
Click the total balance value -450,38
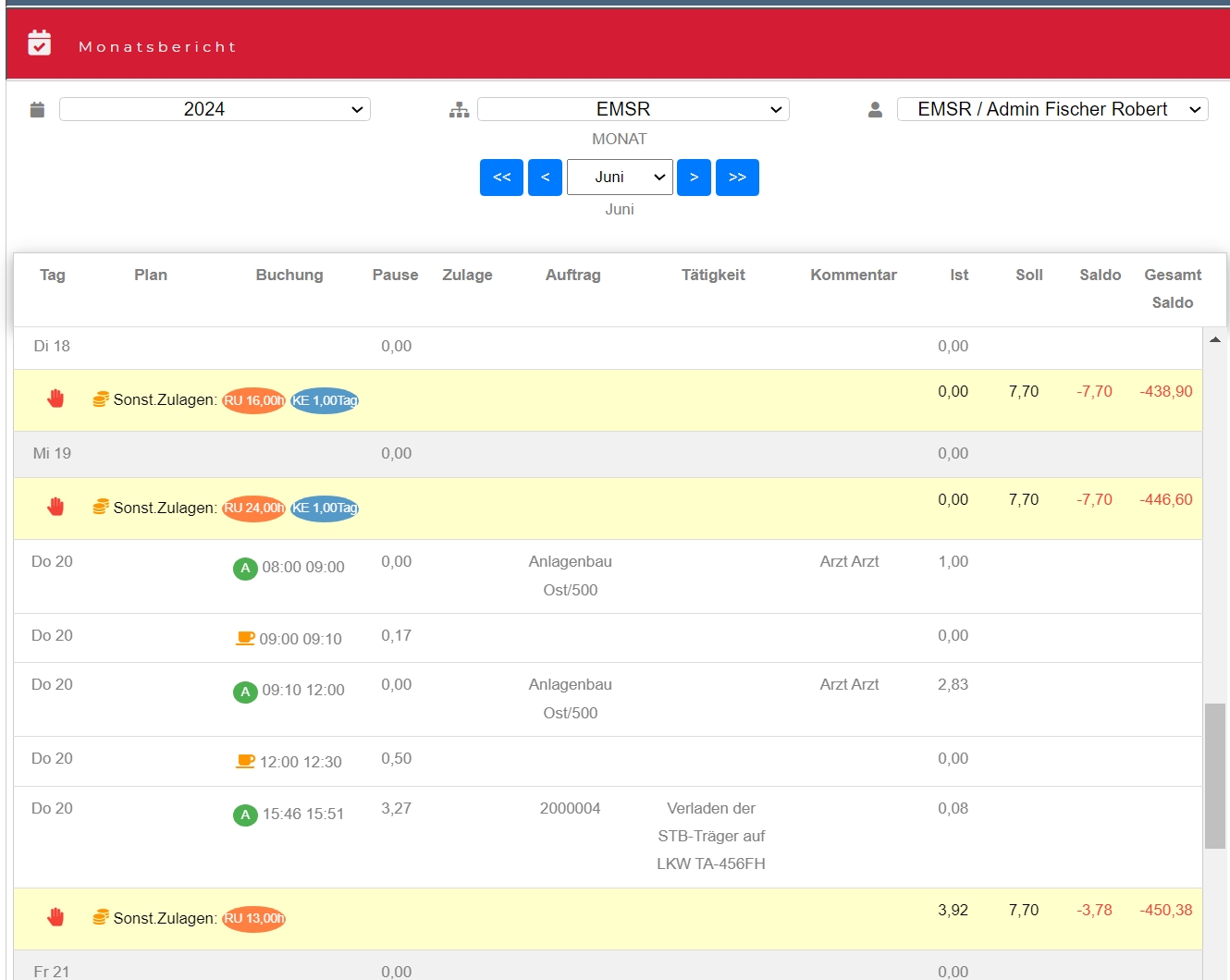(1166, 910)
